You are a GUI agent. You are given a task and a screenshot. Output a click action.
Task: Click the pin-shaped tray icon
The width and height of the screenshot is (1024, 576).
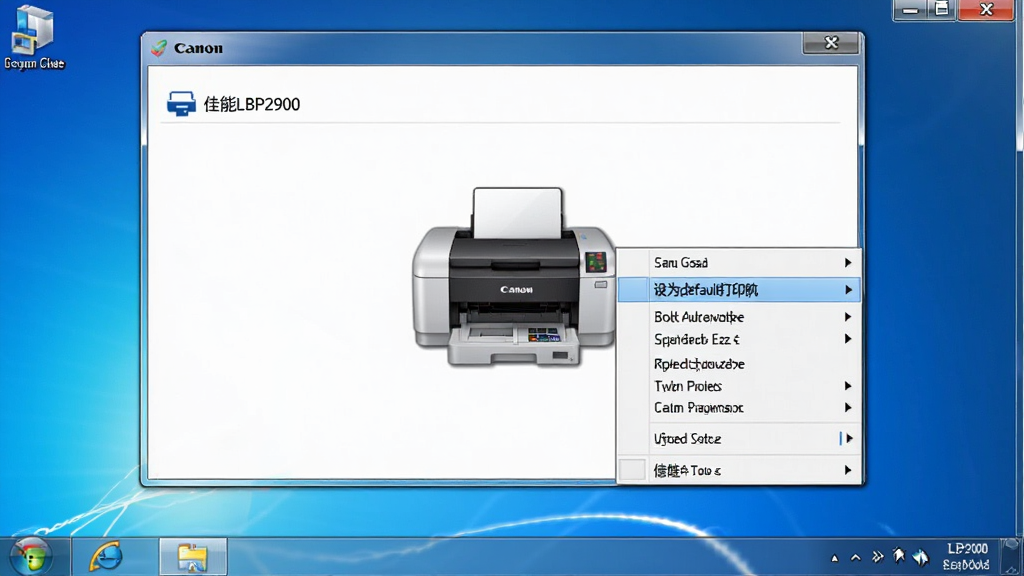click(899, 556)
